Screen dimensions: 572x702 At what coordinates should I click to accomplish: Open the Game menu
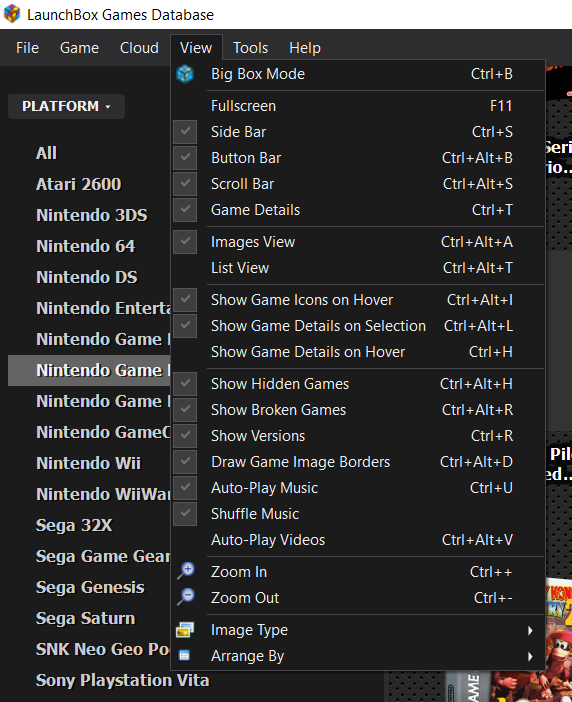click(79, 48)
